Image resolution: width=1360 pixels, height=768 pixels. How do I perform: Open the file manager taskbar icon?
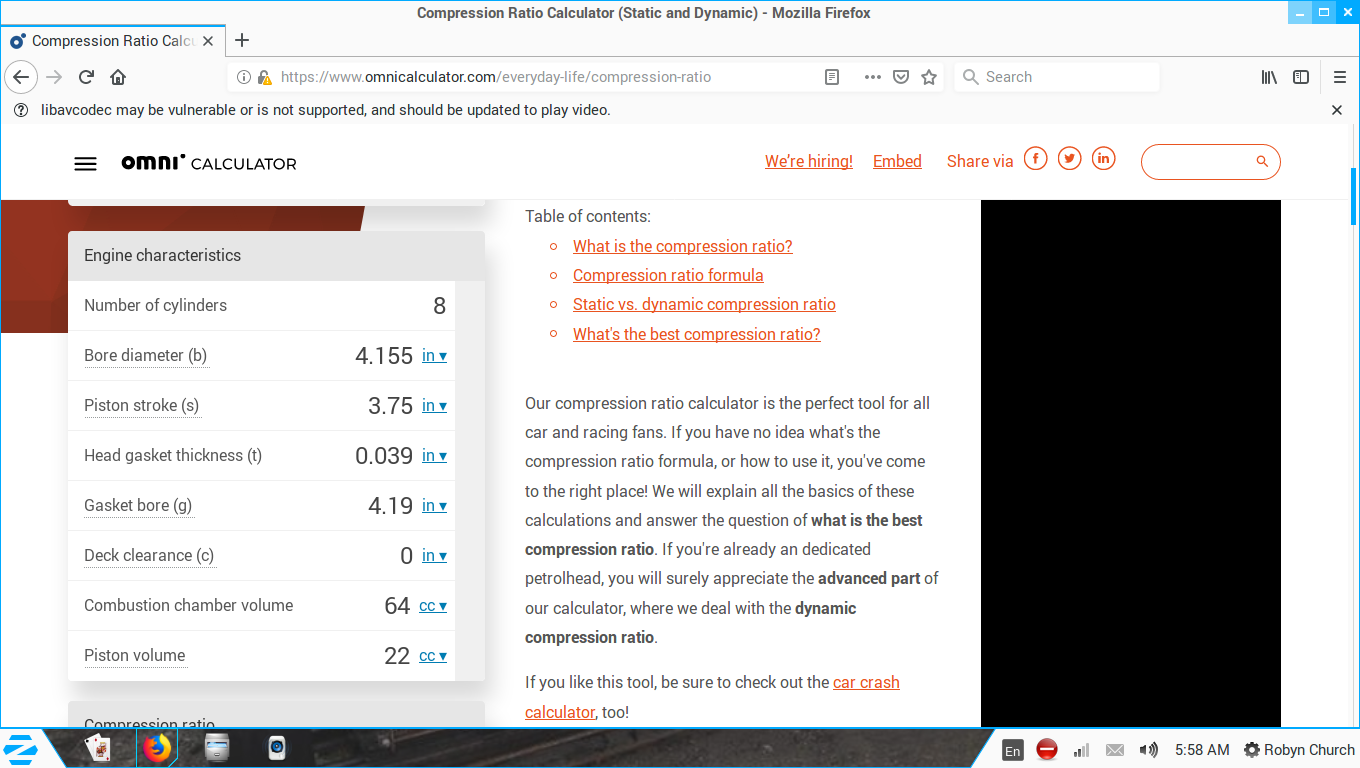(217, 748)
